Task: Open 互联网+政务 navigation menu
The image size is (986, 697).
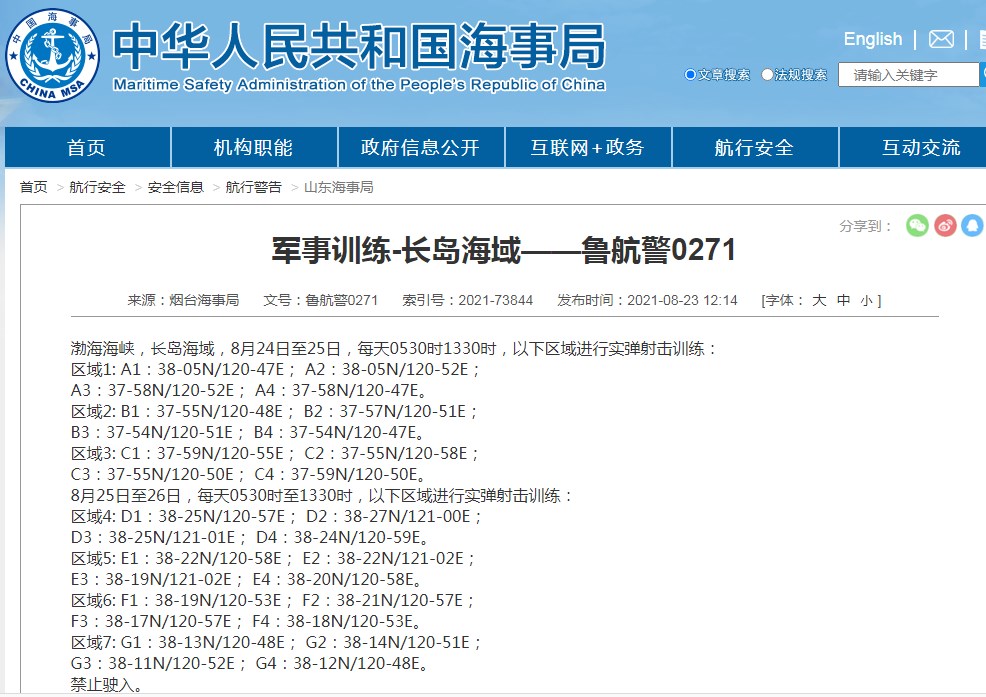Action: click(588, 147)
